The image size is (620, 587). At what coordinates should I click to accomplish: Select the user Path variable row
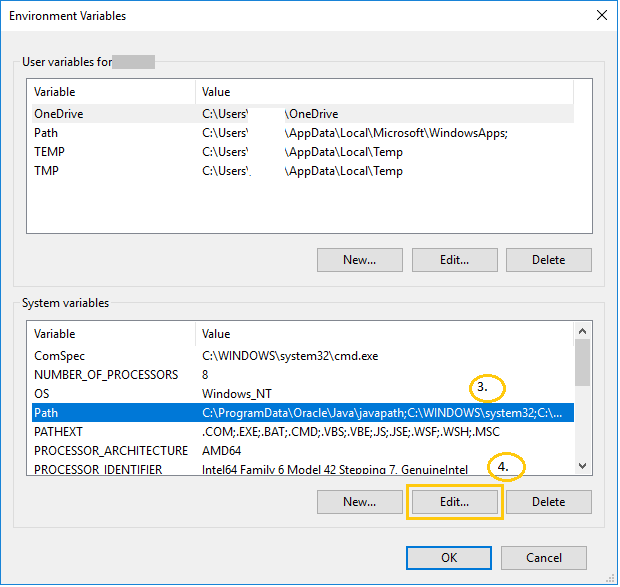click(46, 133)
